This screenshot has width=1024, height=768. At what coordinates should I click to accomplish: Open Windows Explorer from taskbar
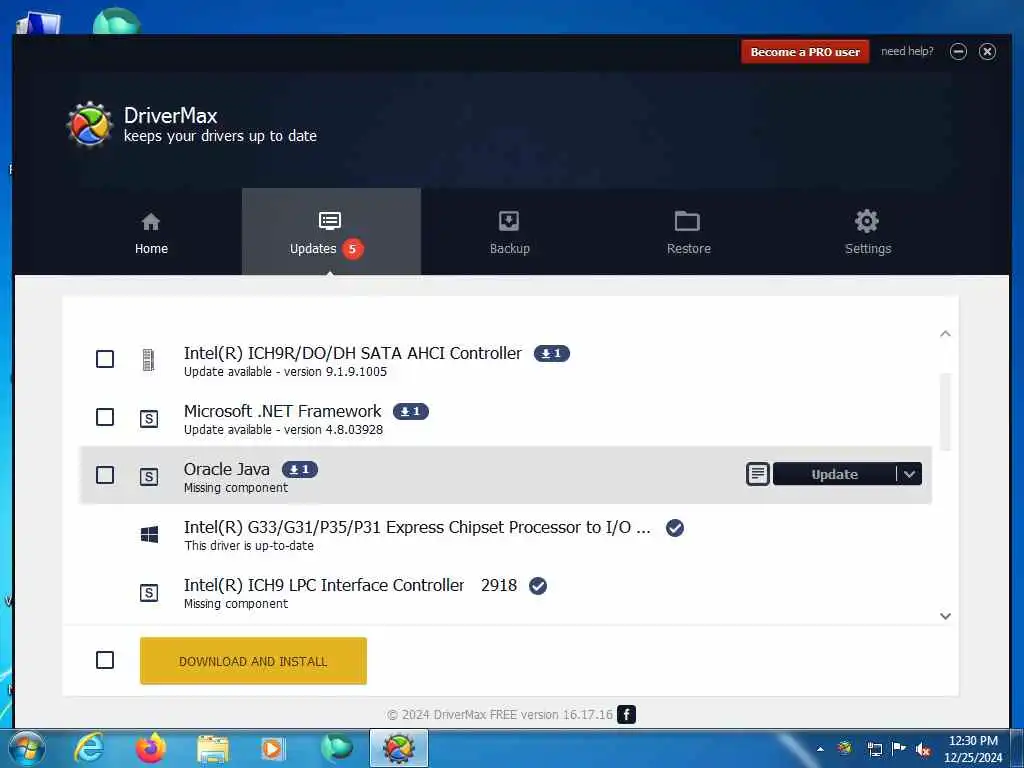[x=213, y=749]
